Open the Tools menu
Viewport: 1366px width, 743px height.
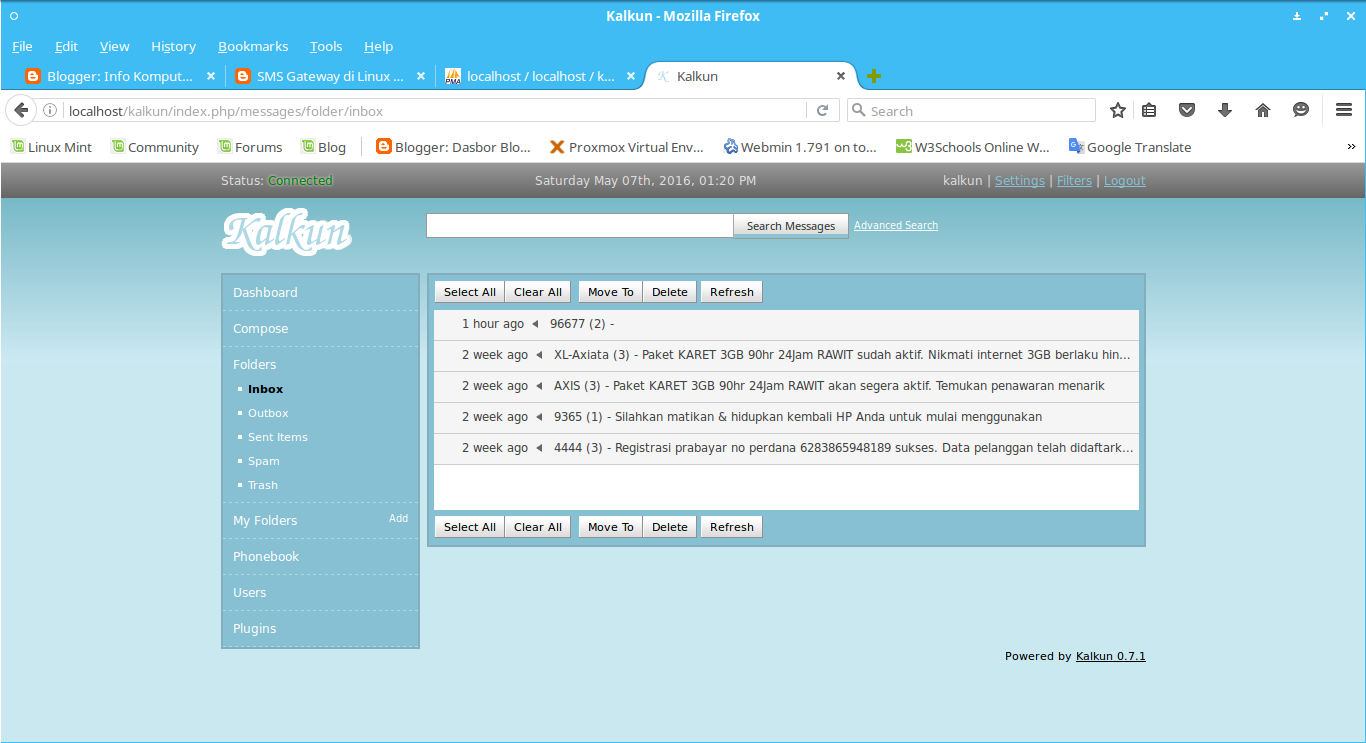(326, 46)
